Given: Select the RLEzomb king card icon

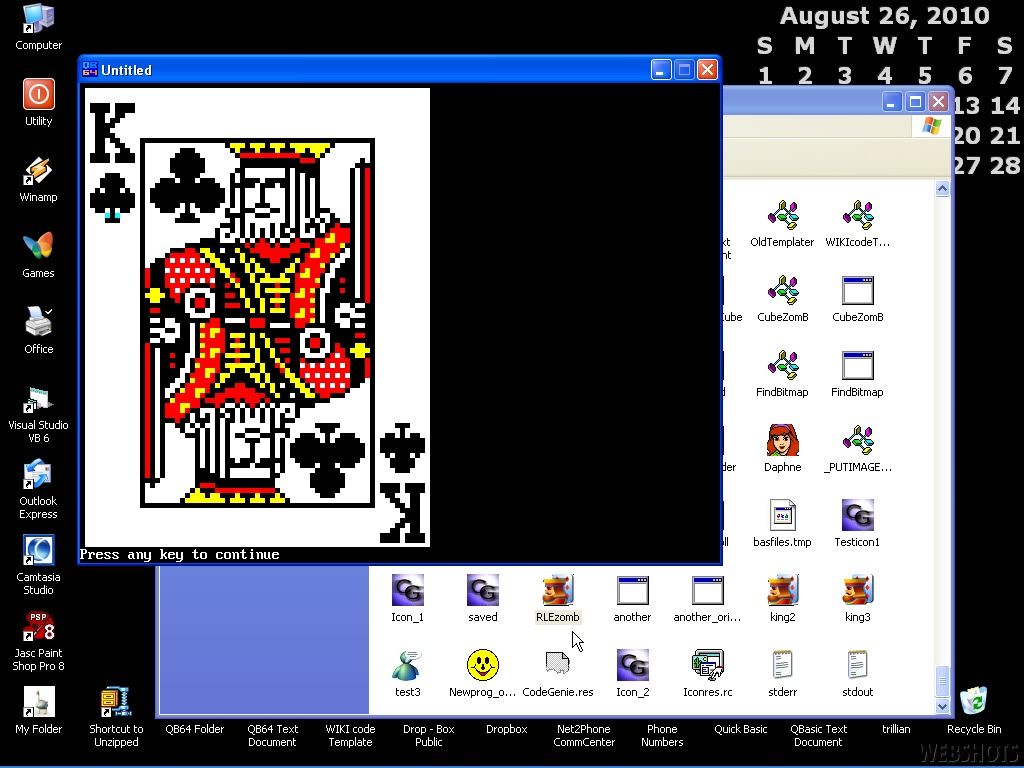Looking at the screenshot, I should [x=558, y=600].
